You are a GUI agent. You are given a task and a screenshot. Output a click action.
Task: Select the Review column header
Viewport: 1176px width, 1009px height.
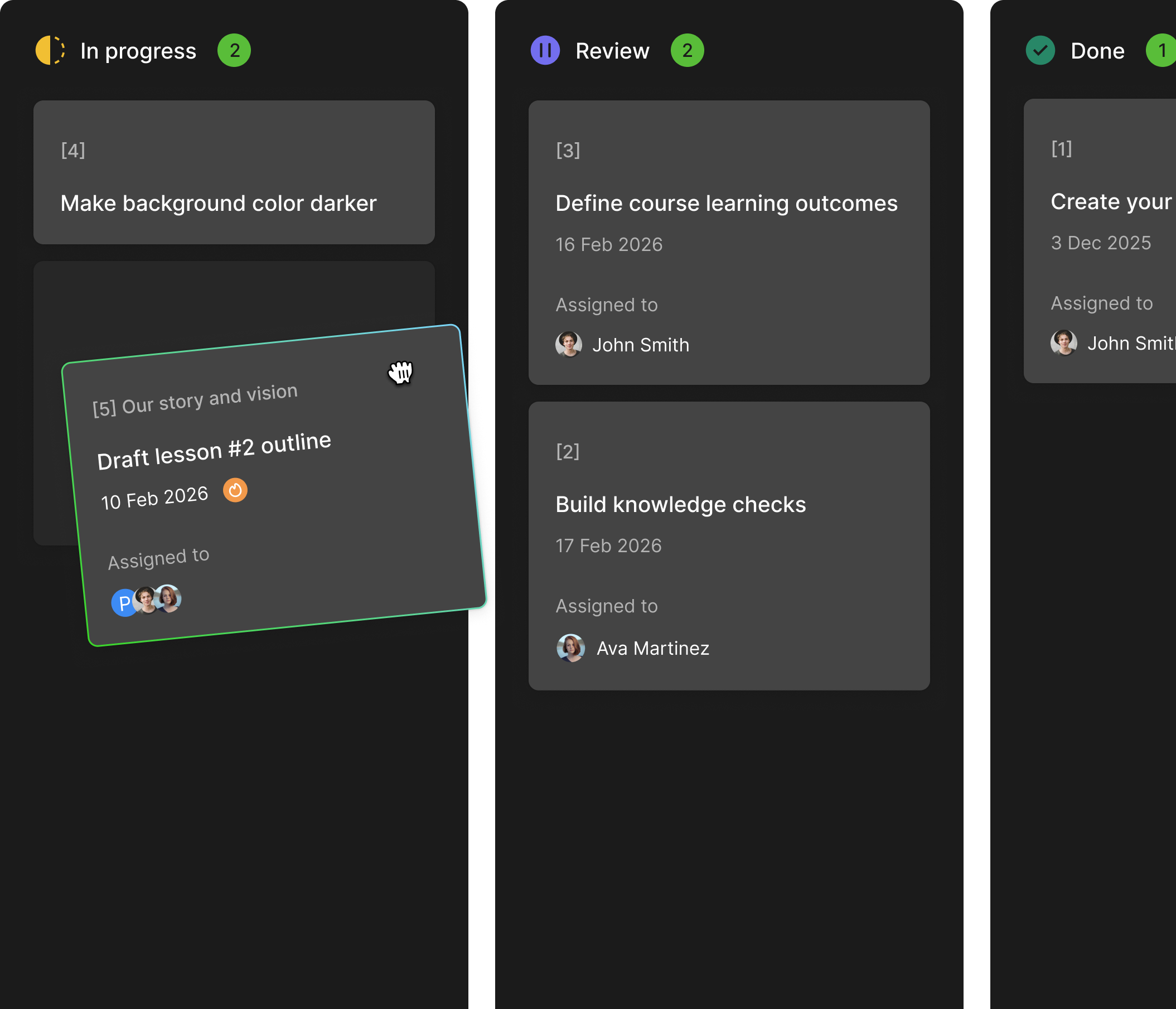pyautogui.click(x=612, y=51)
